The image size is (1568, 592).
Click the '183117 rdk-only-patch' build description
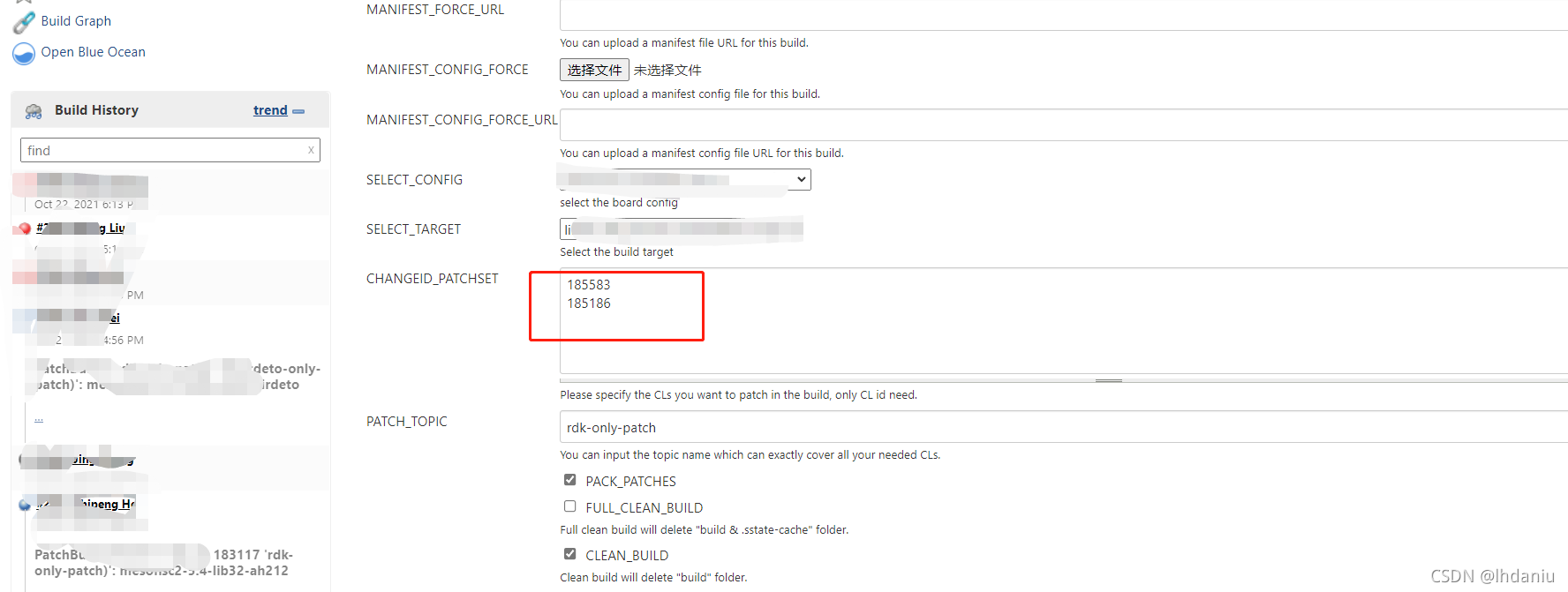point(163,562)
